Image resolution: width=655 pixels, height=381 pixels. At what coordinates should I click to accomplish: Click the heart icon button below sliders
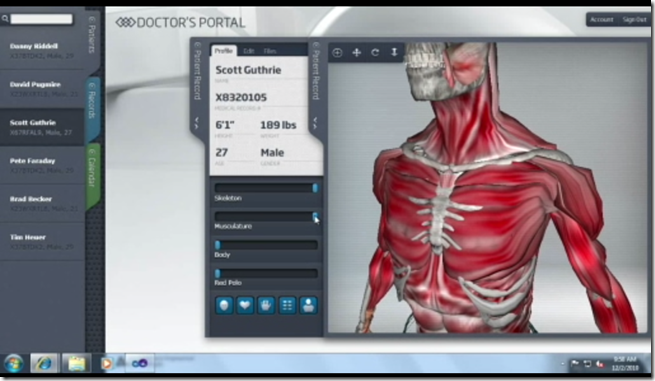point(245,305)
